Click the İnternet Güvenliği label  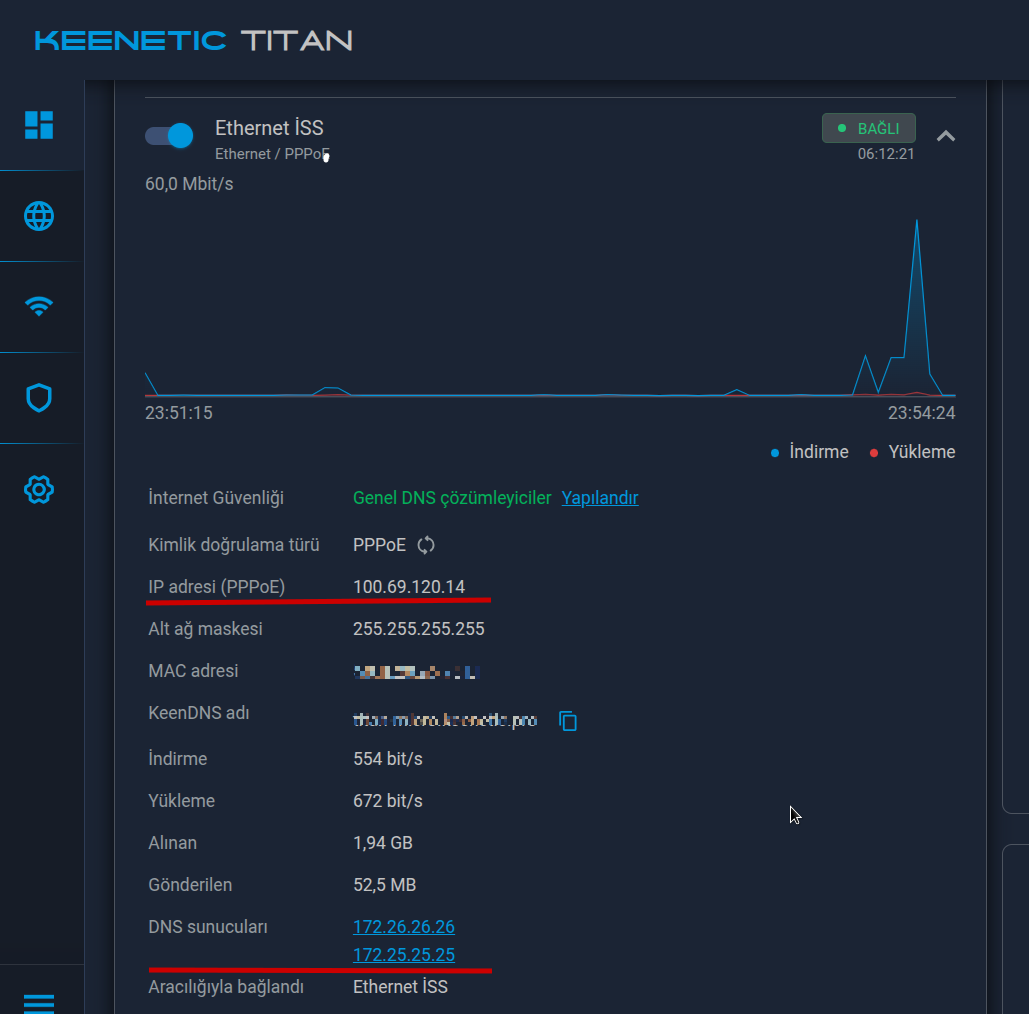pyautogui.click(x=216, y=498)
